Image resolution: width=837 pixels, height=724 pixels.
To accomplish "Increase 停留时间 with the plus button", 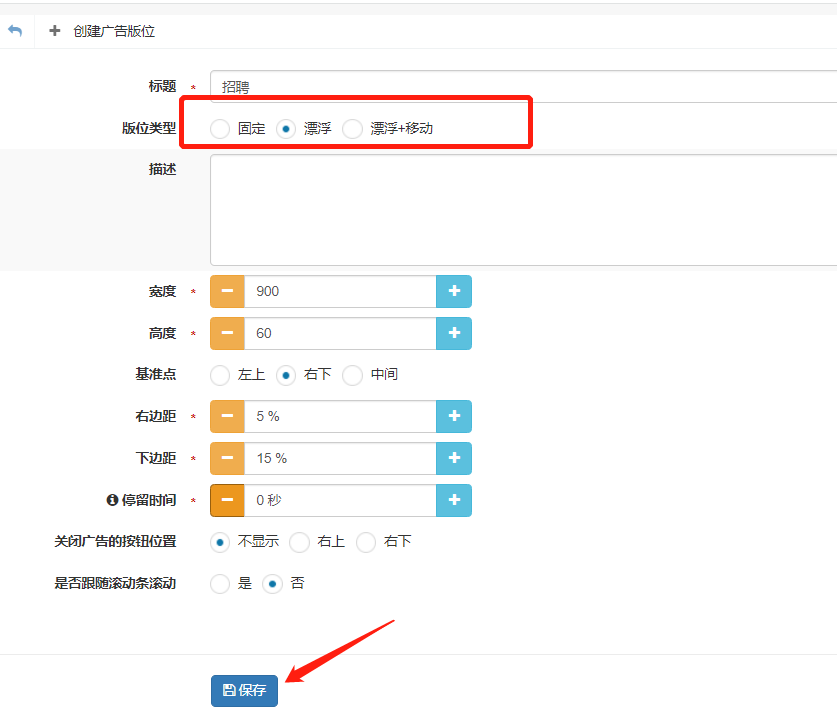I will pyautogui.click(x=454, y=500).
